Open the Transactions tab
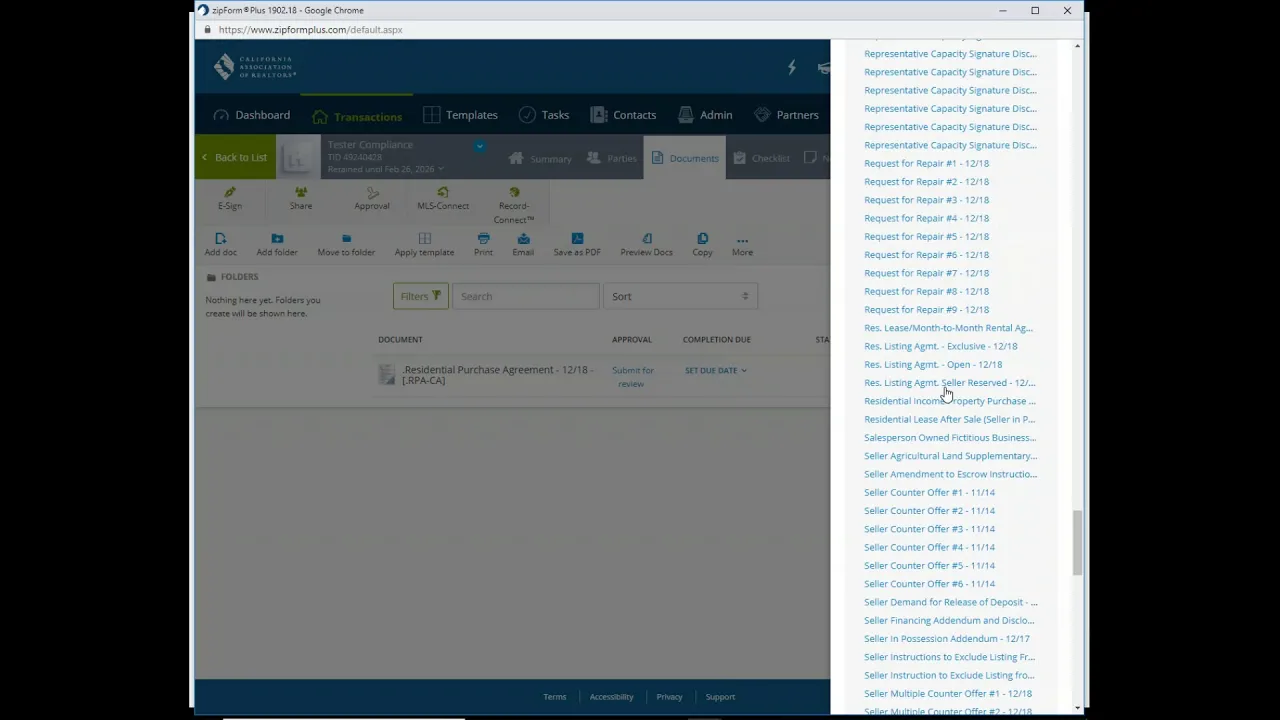1280x720 pixels. 357,116
